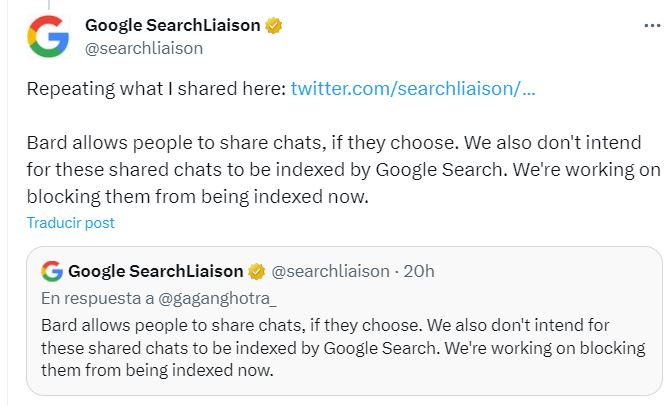The width and height of the screenshot is (672, 406).
Task: Click the 'Repeating what I shared here' text
Action: [156, 89]
